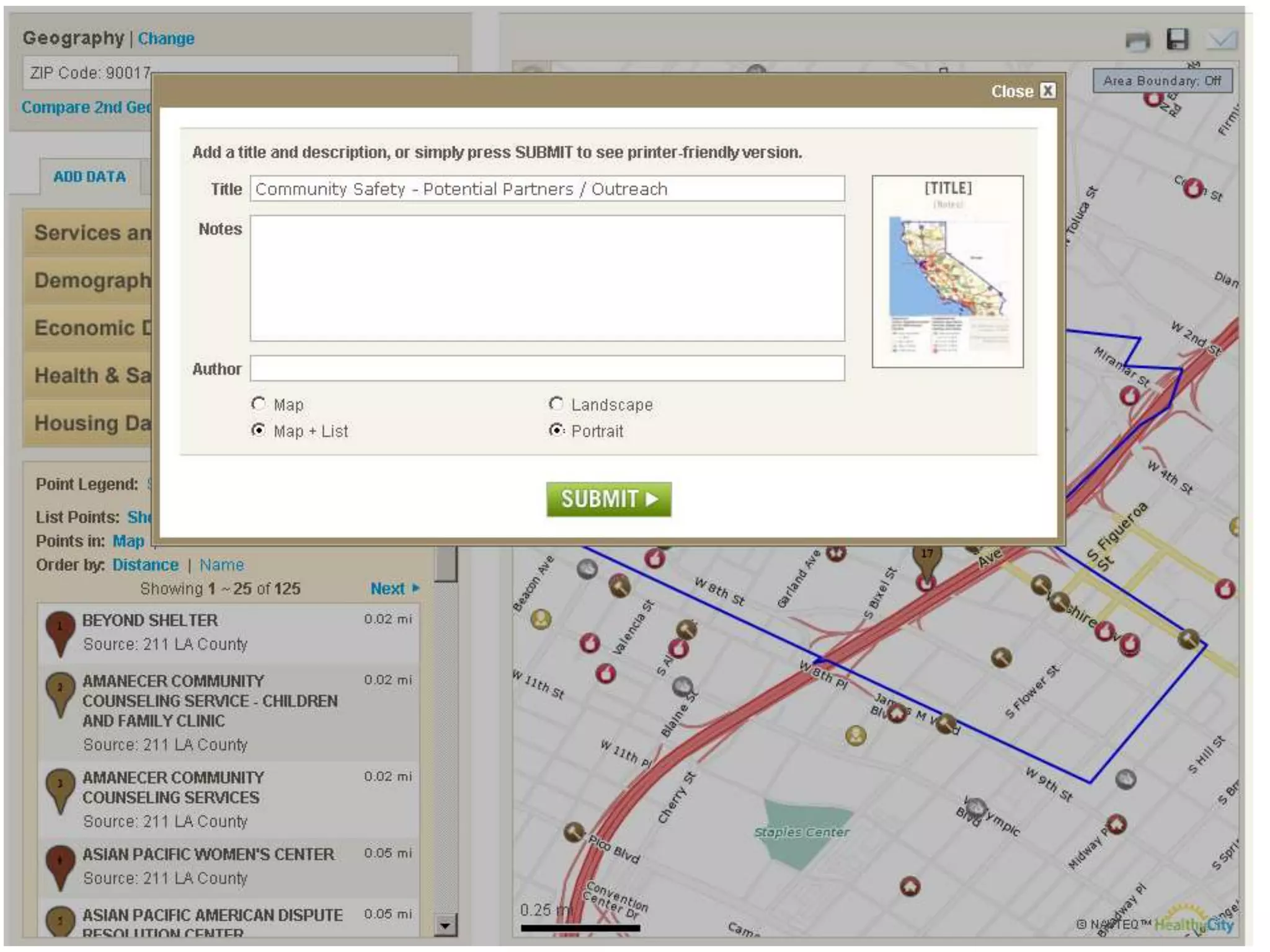
Task: Click into the Notes text area
Action: point(547,278)
